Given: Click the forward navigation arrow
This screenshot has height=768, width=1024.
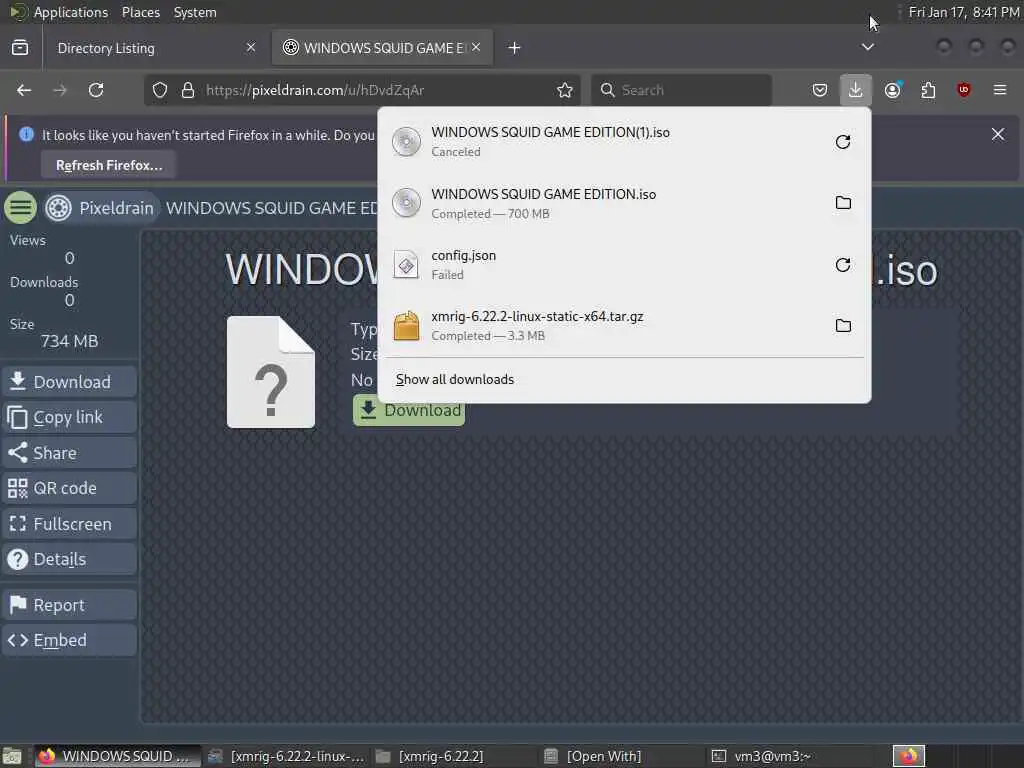Looking at the screenshot, I should pos(60,90).
